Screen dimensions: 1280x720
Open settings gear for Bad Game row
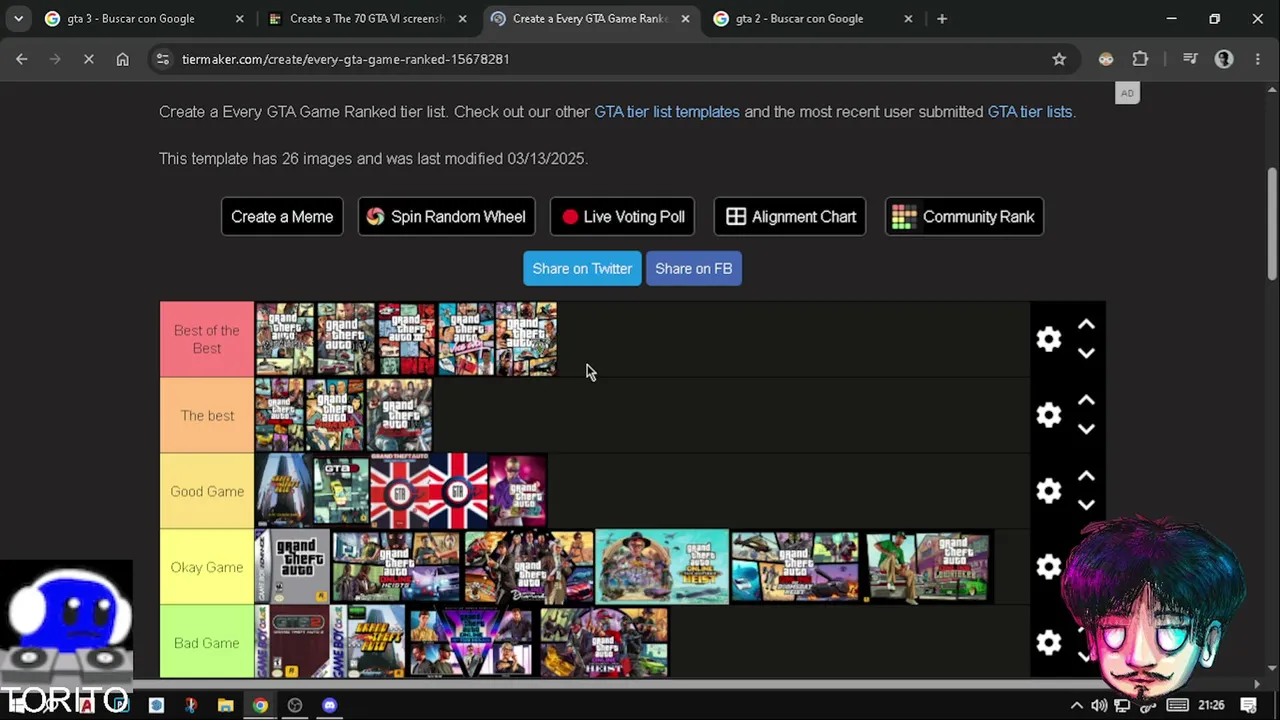(x=1048, y=642)
